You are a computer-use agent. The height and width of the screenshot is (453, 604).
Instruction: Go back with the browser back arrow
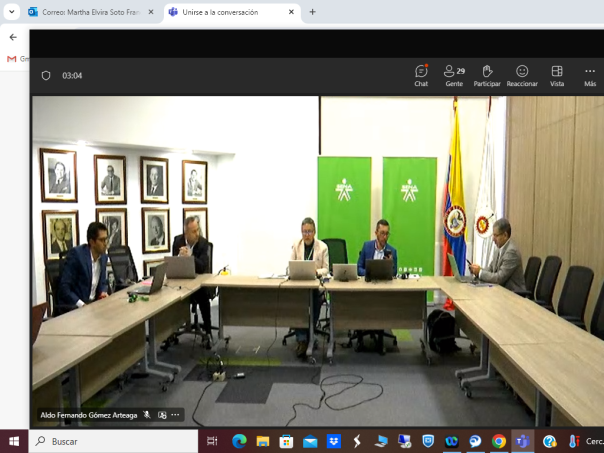pos(13,37)
